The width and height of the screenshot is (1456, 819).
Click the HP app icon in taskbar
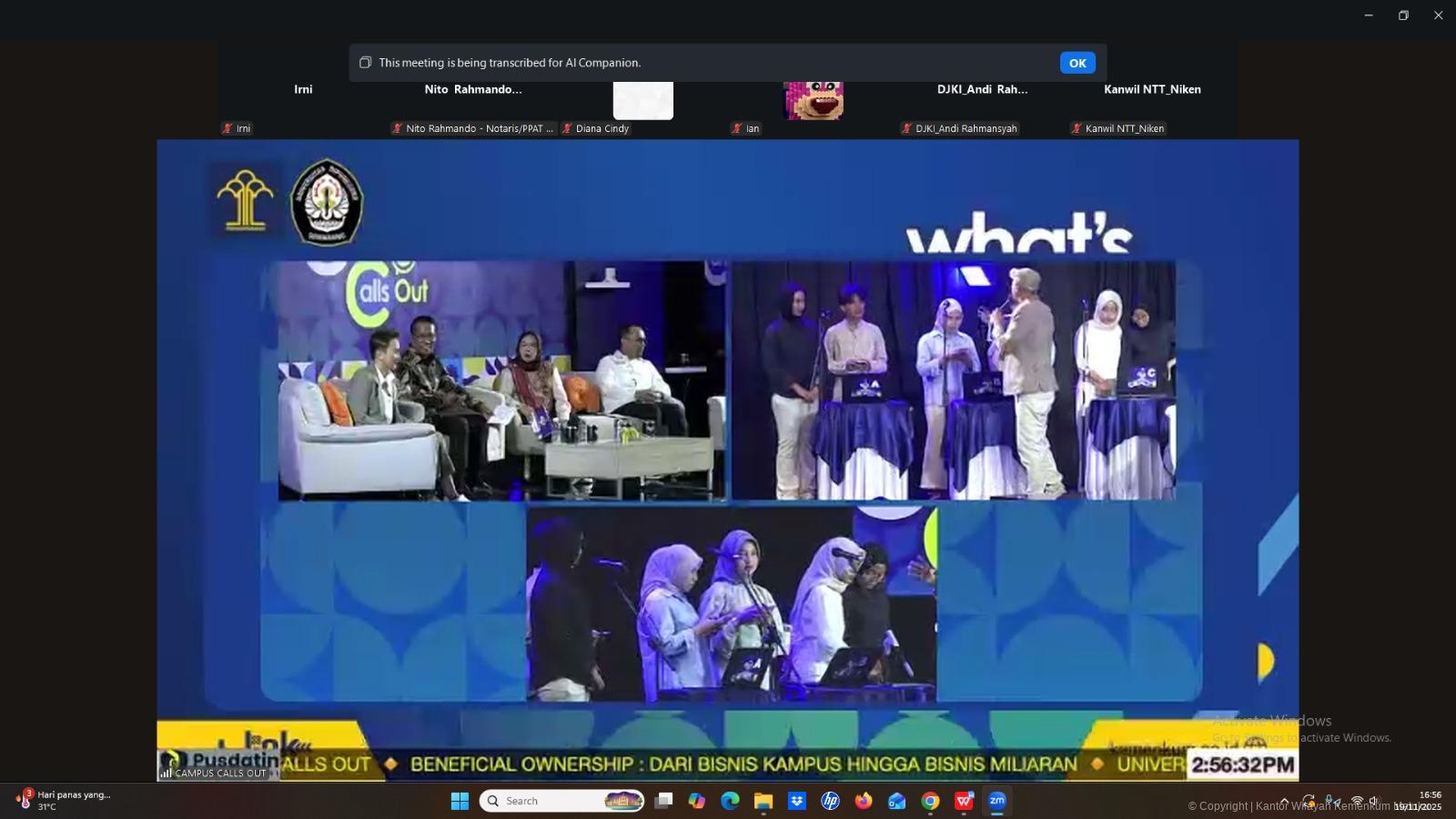tap(830, 801)
